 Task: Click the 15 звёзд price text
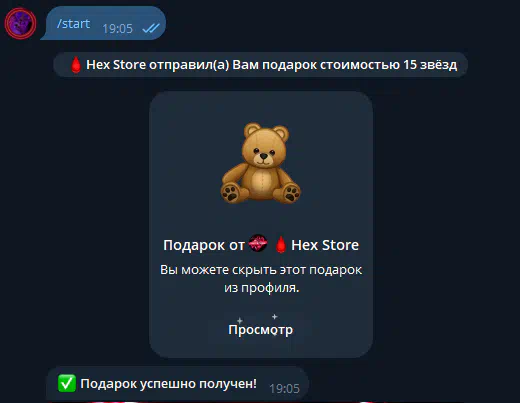[x=430, y=65]
